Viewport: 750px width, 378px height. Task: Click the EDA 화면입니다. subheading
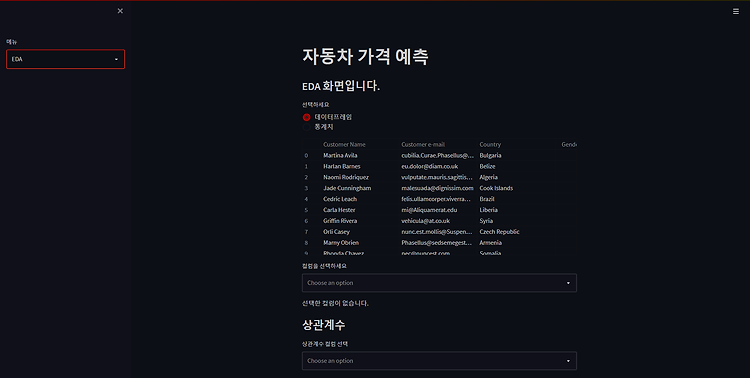(x=341, y=86)
